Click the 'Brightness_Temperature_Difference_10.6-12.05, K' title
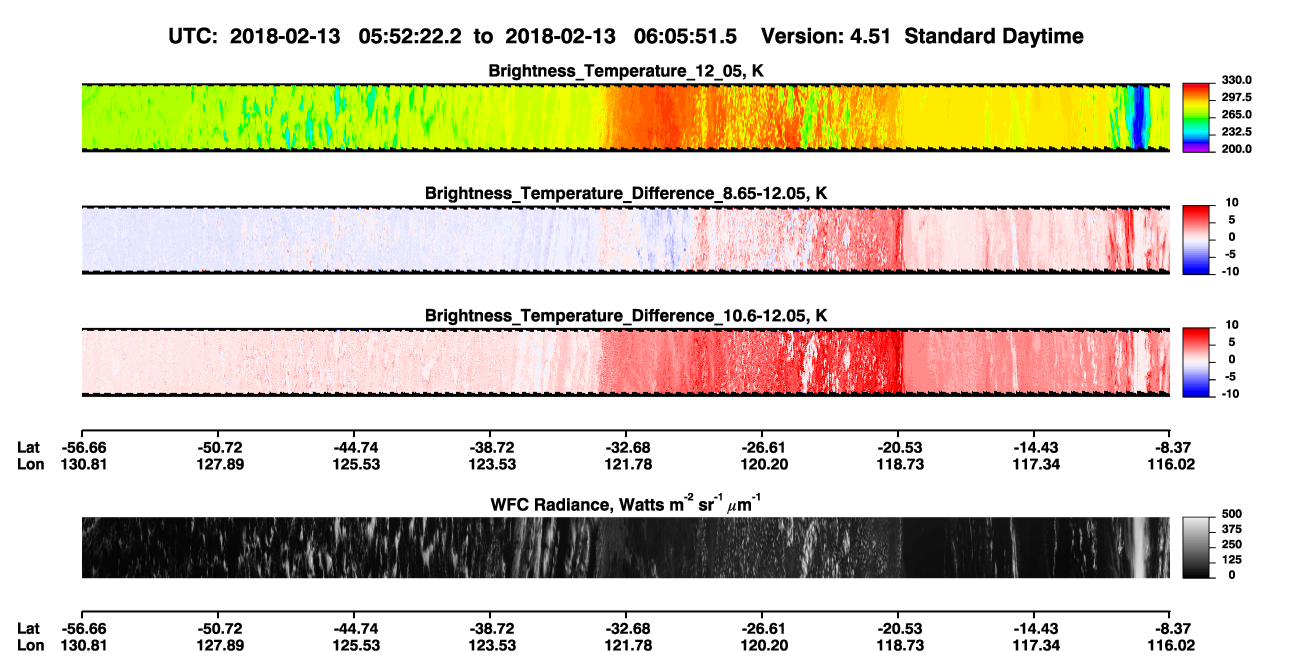This screenshot has width=1300, height=667. click(x=626, y=316)
